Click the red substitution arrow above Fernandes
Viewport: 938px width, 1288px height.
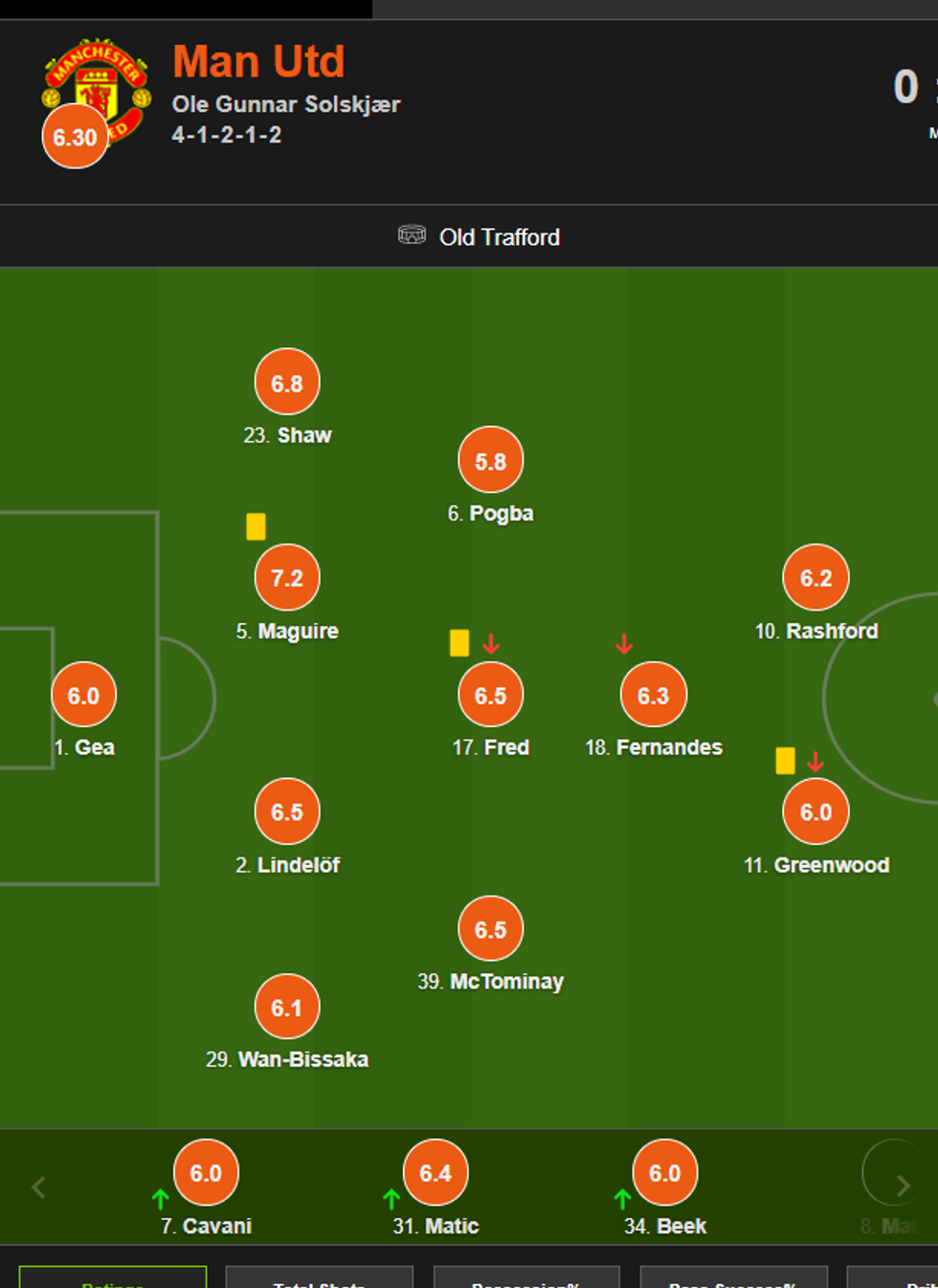click(624, 644)
